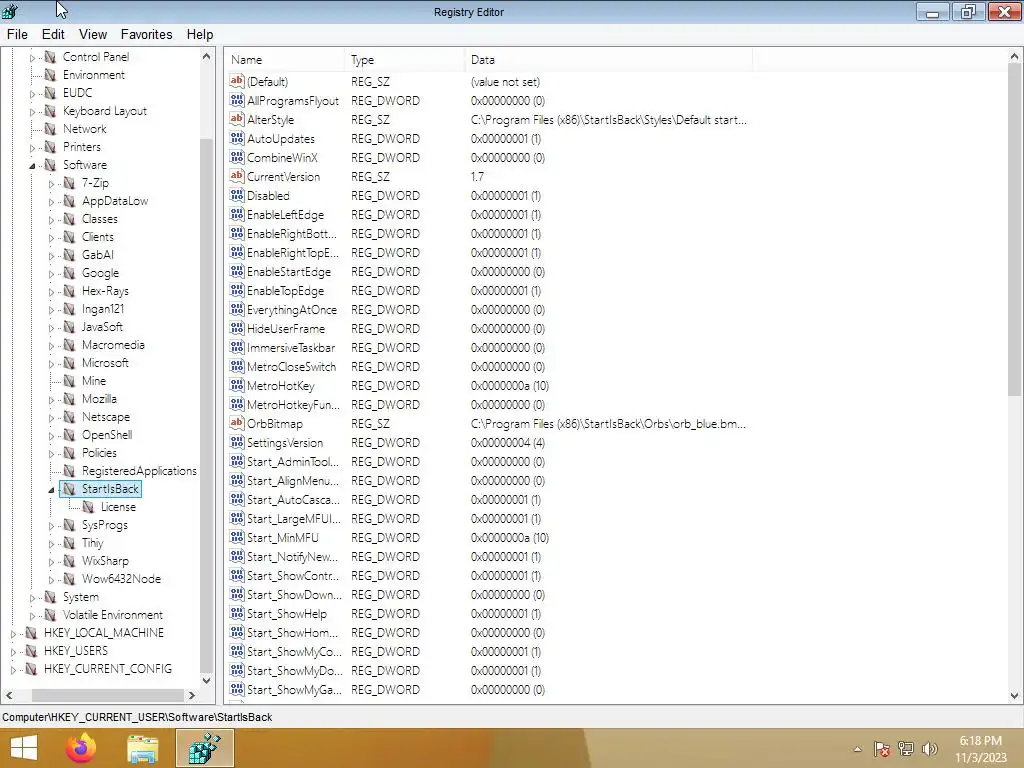
Task: Open the Edit menu
Action: [x=53, y=35]
